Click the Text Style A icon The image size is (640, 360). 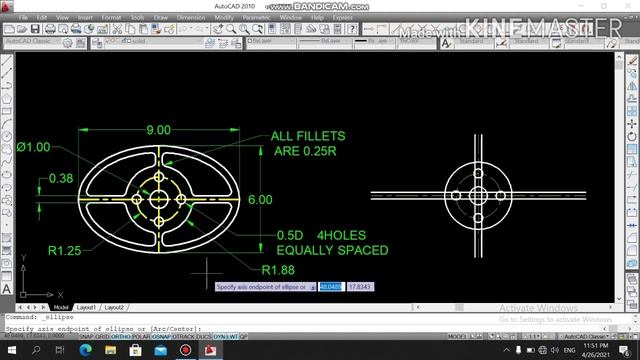pos(446,42)
